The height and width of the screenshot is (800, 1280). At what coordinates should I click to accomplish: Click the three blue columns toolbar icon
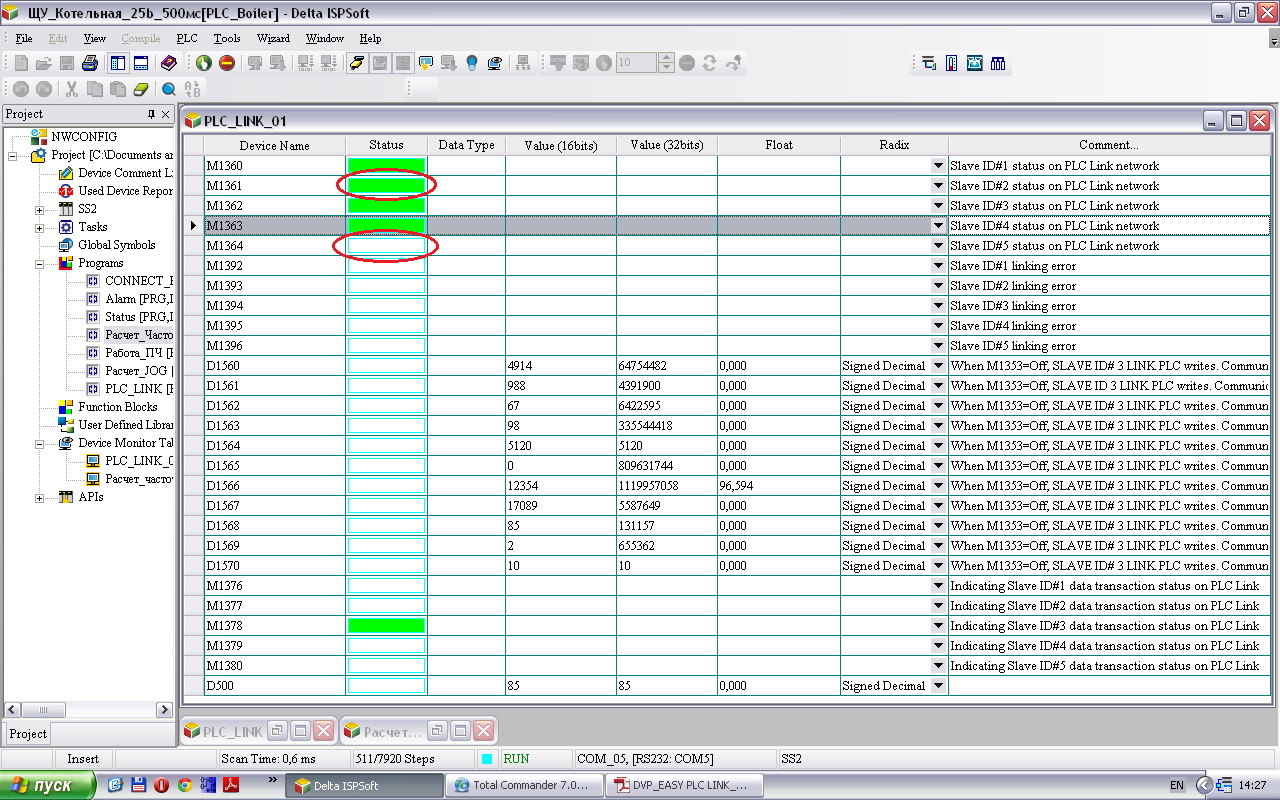997,63
